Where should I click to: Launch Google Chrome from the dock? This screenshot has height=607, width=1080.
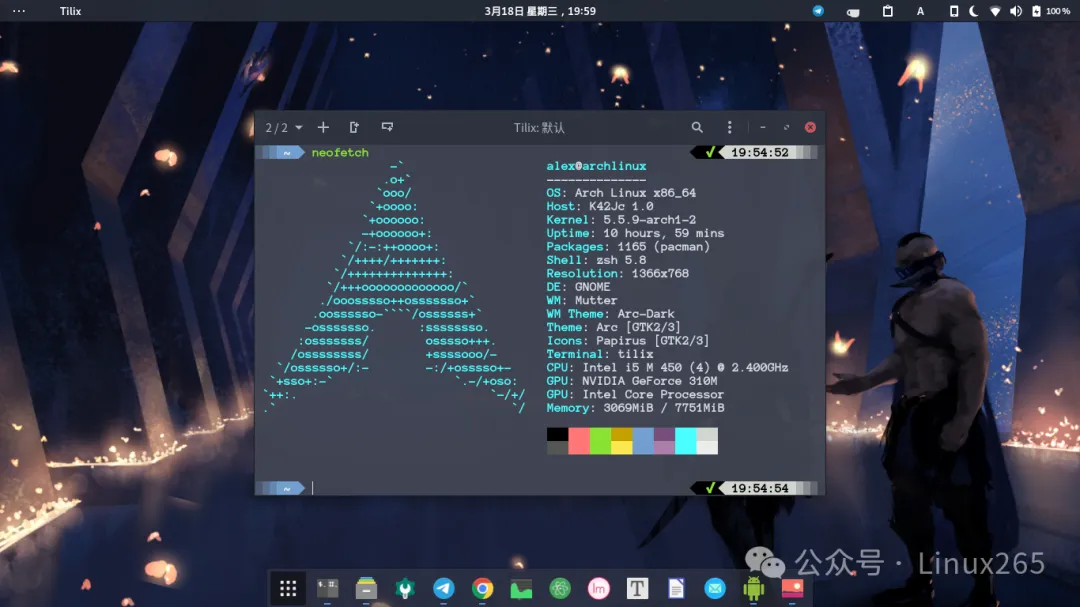tap(482, 588)
